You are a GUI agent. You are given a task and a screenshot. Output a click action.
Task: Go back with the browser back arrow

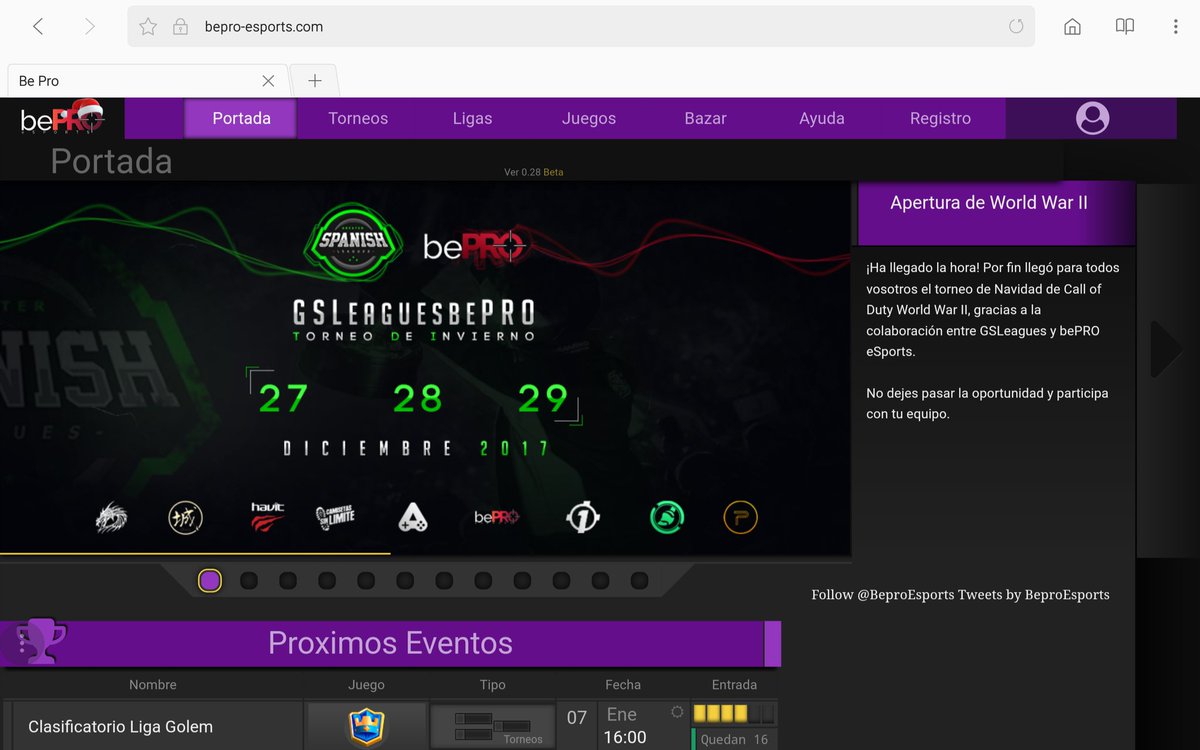(x=38, y=27)
